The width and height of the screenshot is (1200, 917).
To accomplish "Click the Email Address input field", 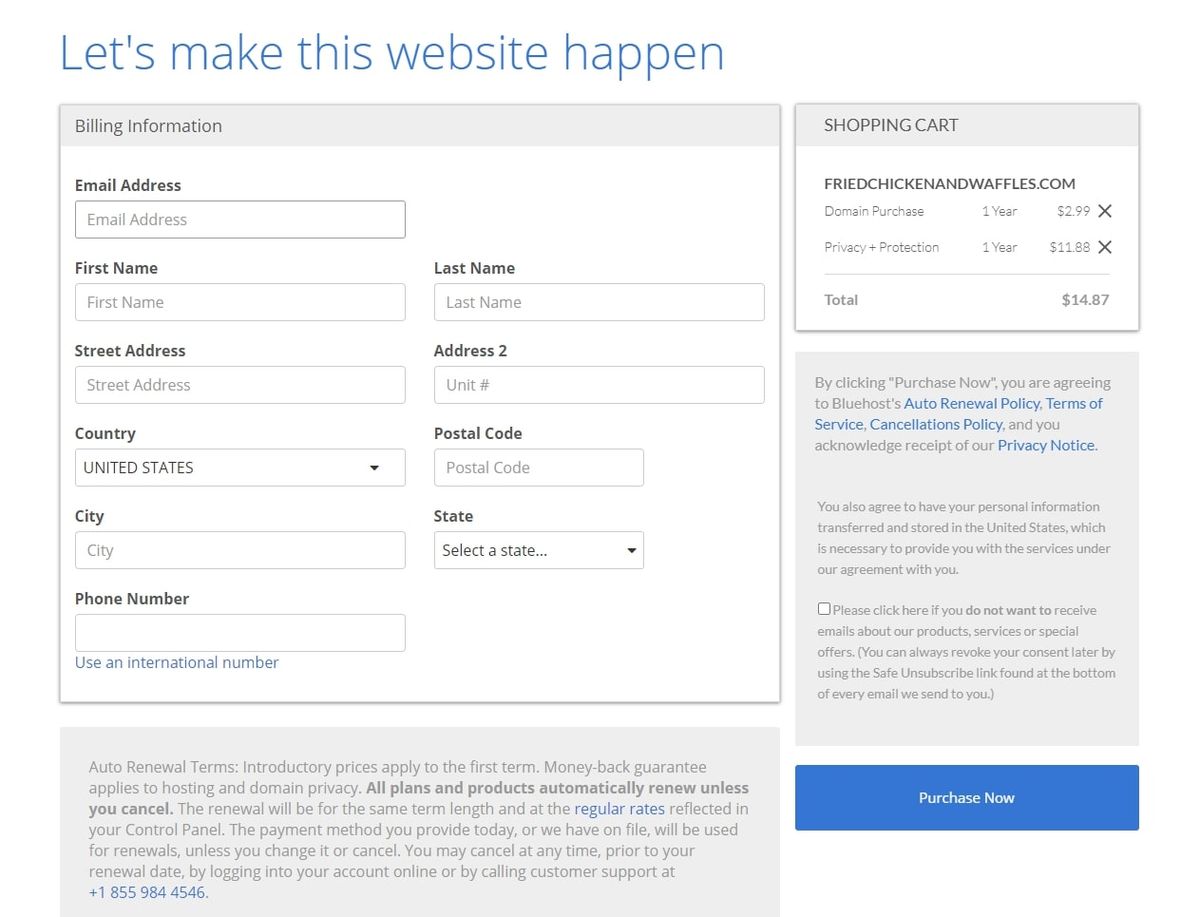I will click(x=240, y=219).
